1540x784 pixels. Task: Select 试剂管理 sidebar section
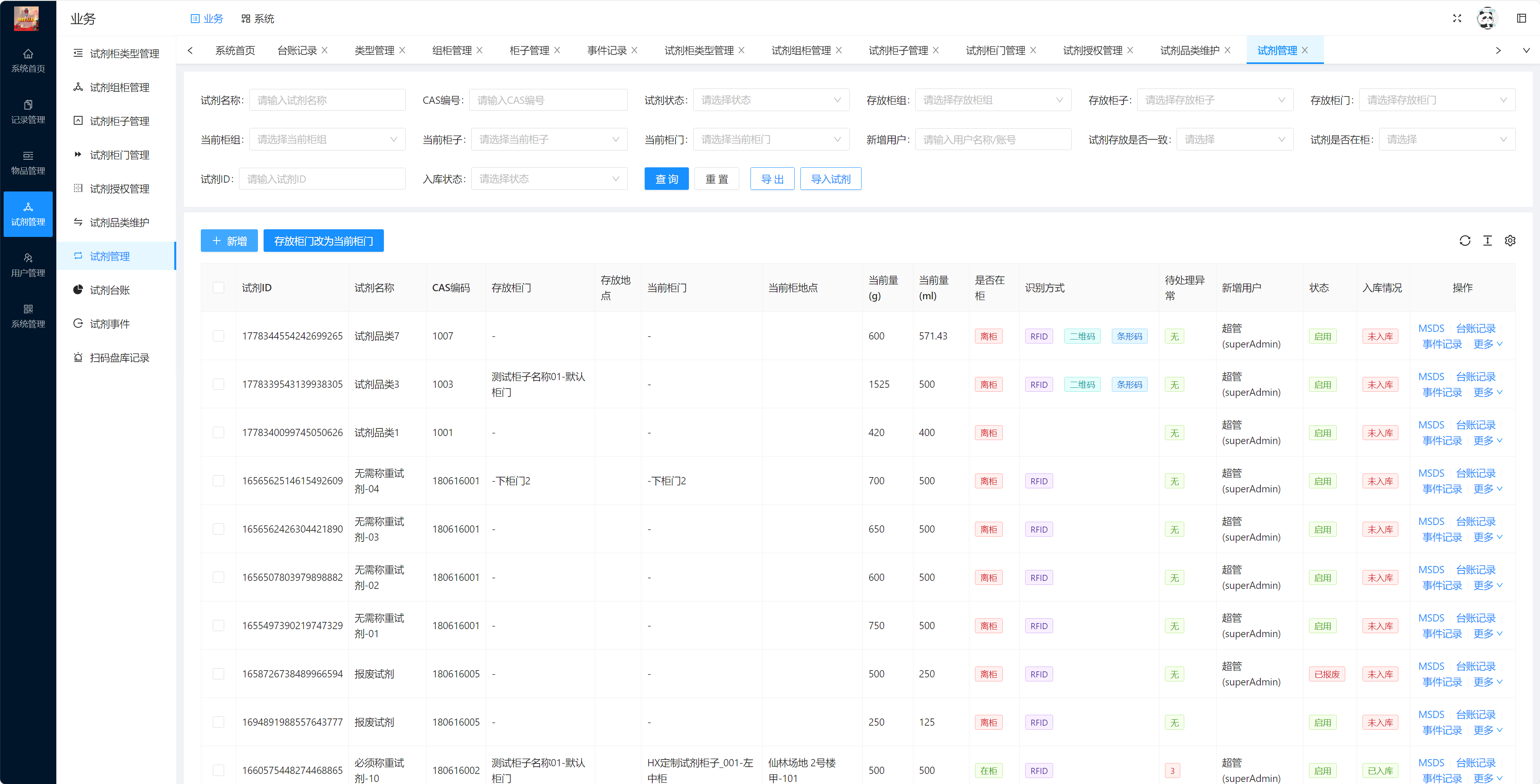click(28, 214)
